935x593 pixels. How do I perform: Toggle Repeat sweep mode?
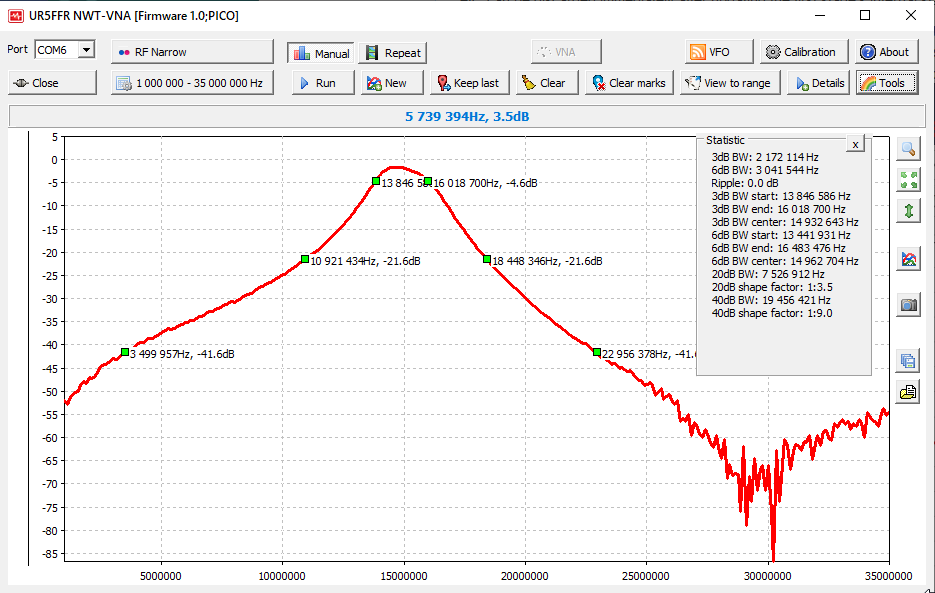point(393,53)
